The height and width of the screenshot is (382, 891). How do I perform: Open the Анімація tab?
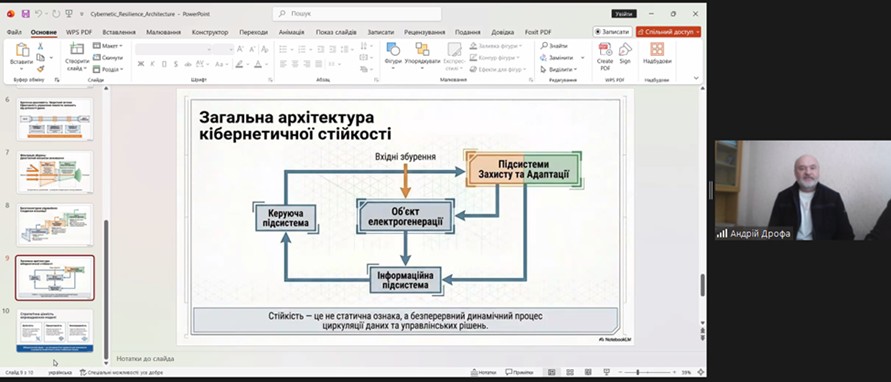292,32
